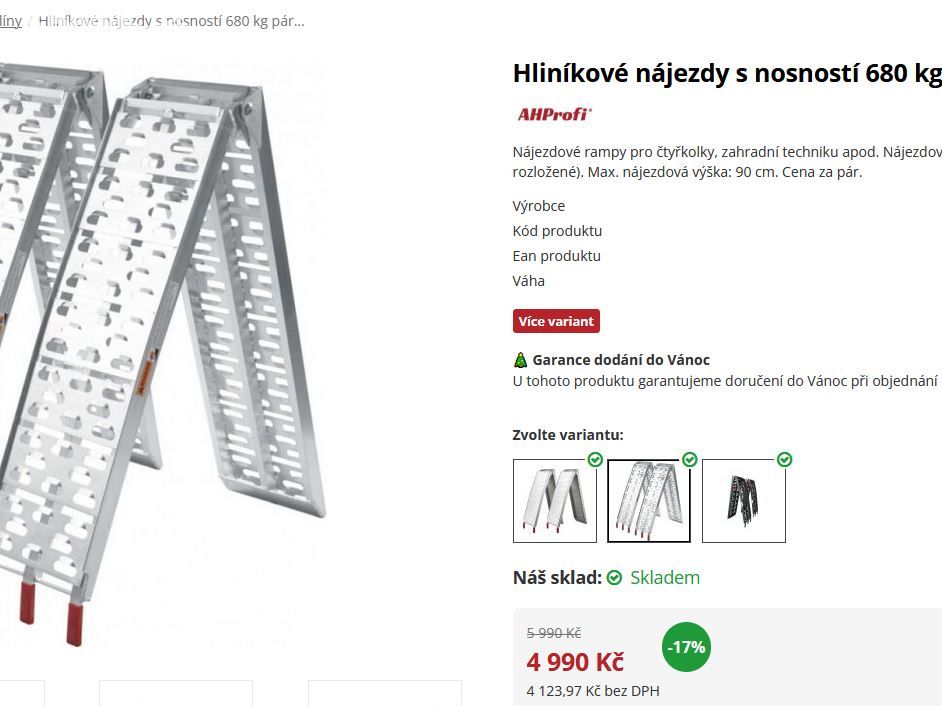
Task: Click the red ramp end foot in image
Action: coord(74,625)
